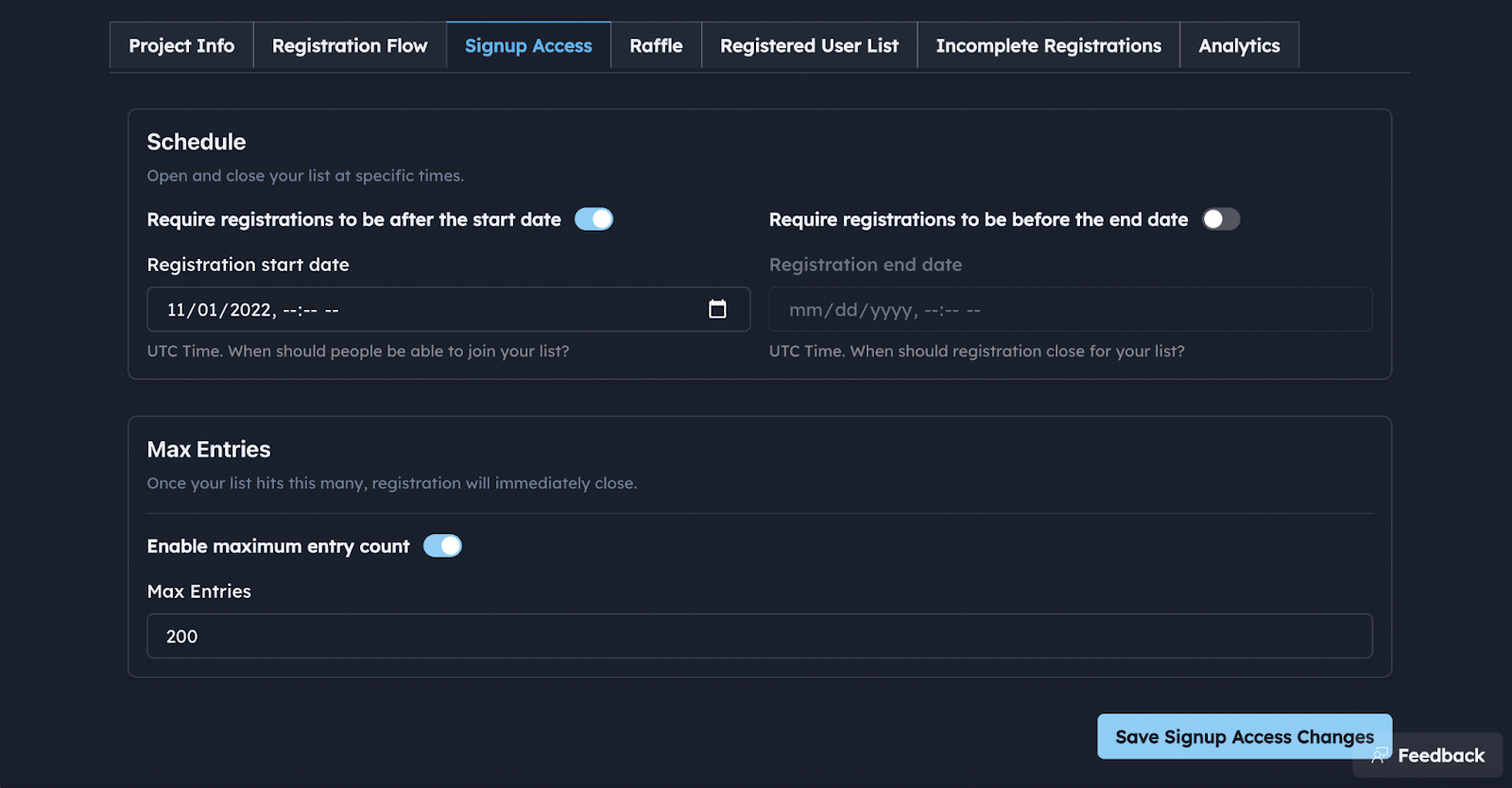Click the "Enable maximum entry count" label
1512x788 pixels.
coord(278,546)
